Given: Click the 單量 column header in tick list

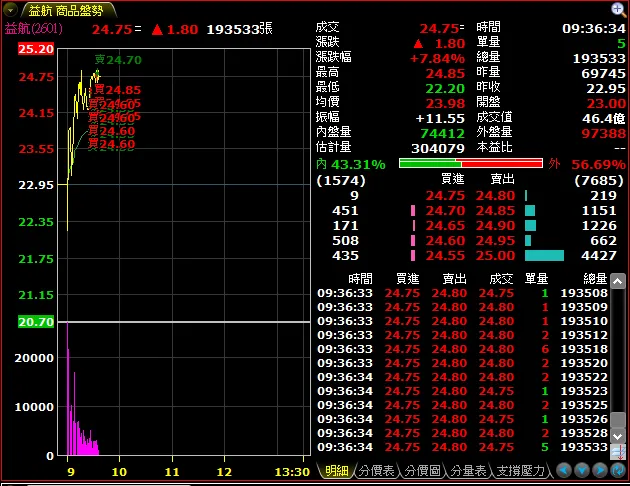Looking at the screenshot, I should coord(536,278).
